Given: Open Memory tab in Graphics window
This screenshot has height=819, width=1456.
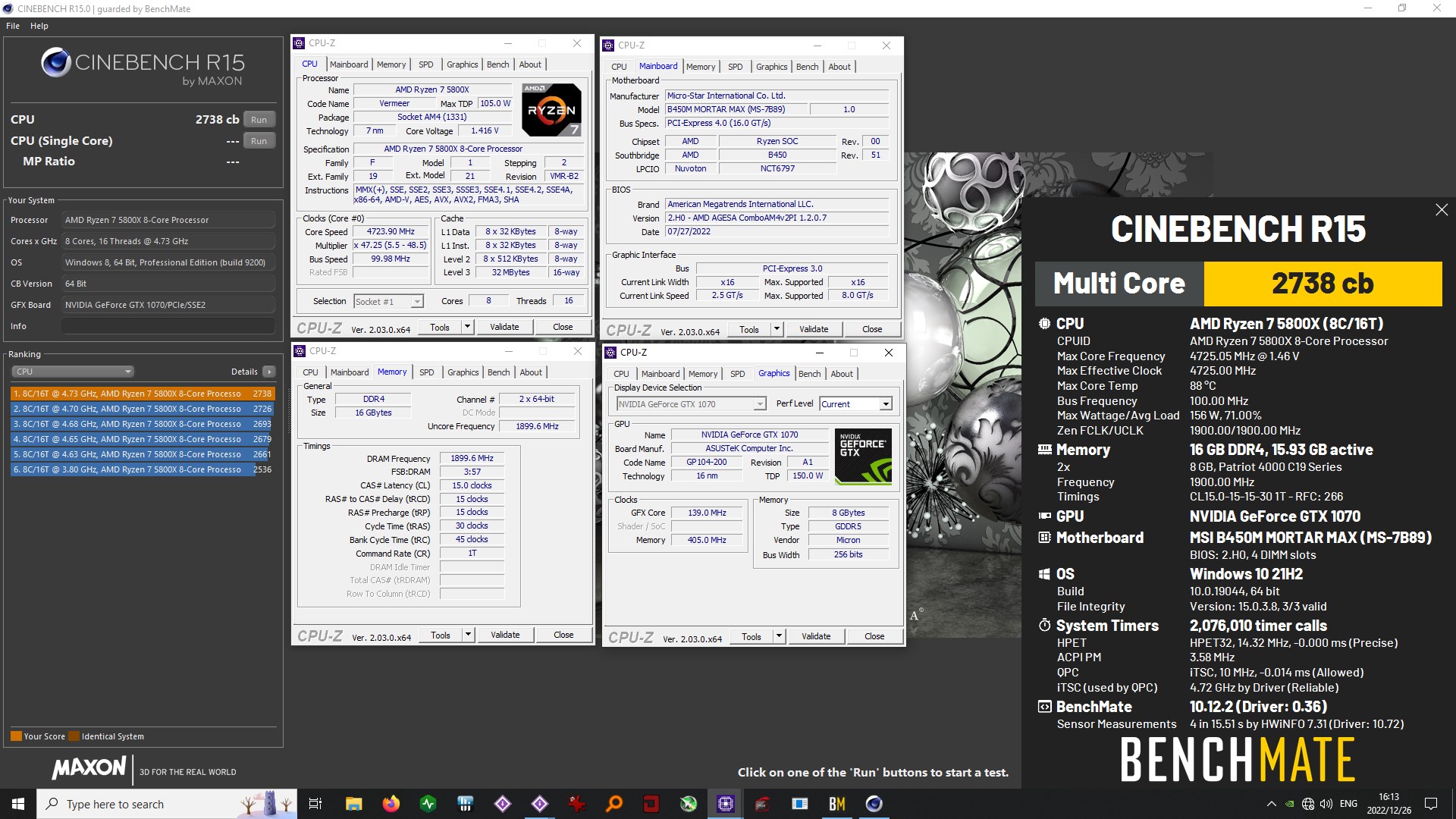Looking at the screenshot, I should (x=703, y=374).
